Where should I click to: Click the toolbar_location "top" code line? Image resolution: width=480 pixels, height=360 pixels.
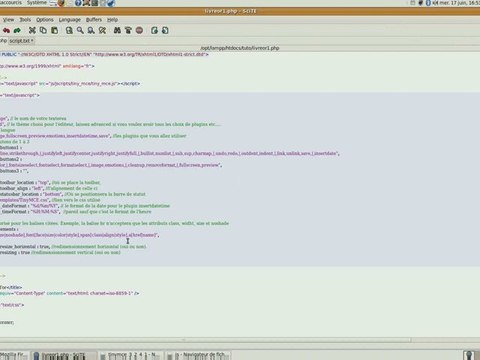point(50,182)
